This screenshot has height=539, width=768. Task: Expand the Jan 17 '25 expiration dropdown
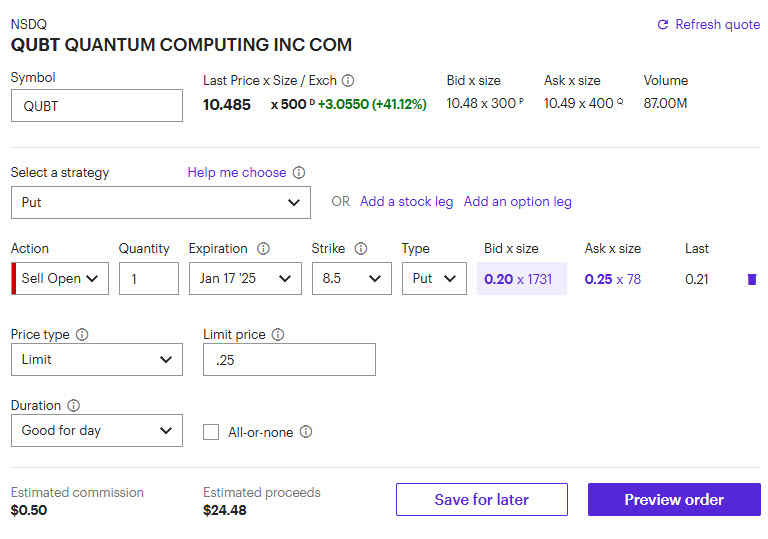pos(244,279)
